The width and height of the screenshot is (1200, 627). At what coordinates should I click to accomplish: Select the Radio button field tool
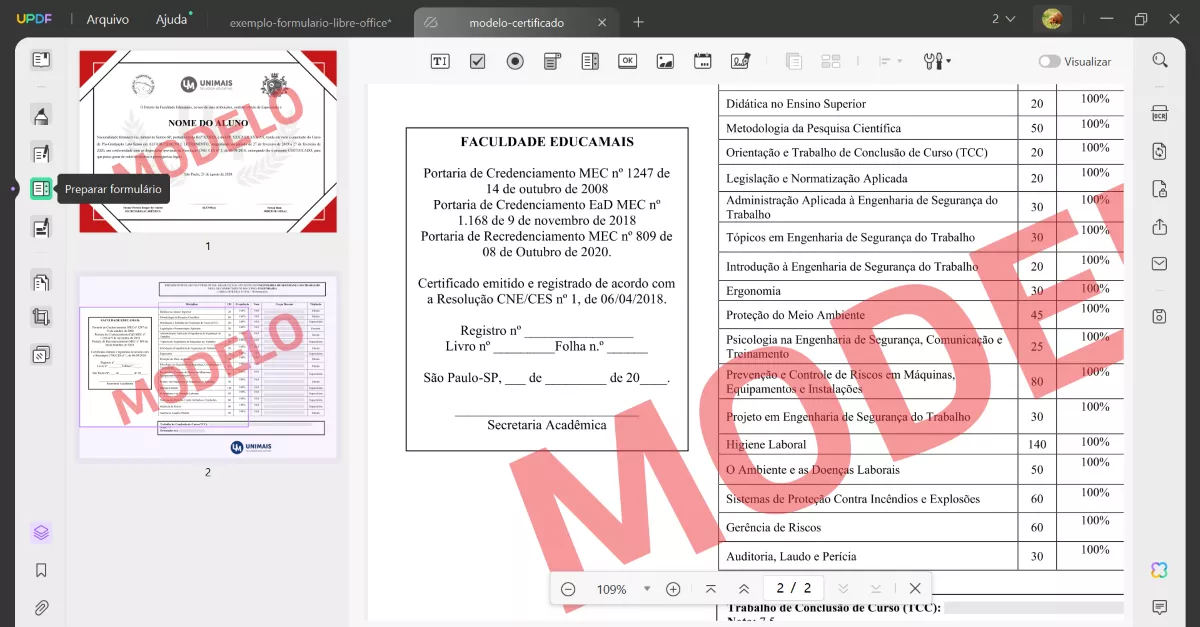pyautogui.click(x=514, y=60)
